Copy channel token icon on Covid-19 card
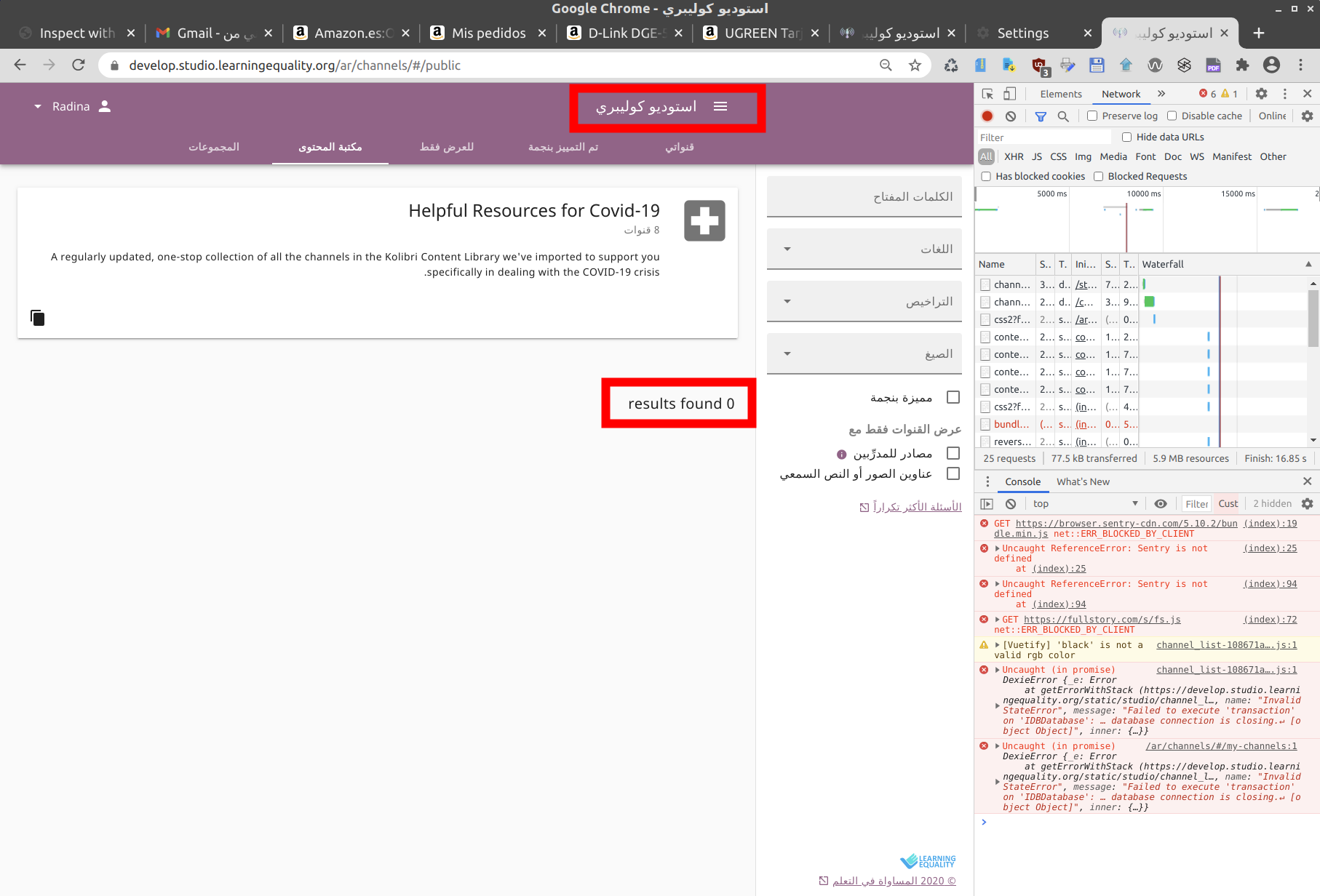The image size is (1320, 896). 37,318
